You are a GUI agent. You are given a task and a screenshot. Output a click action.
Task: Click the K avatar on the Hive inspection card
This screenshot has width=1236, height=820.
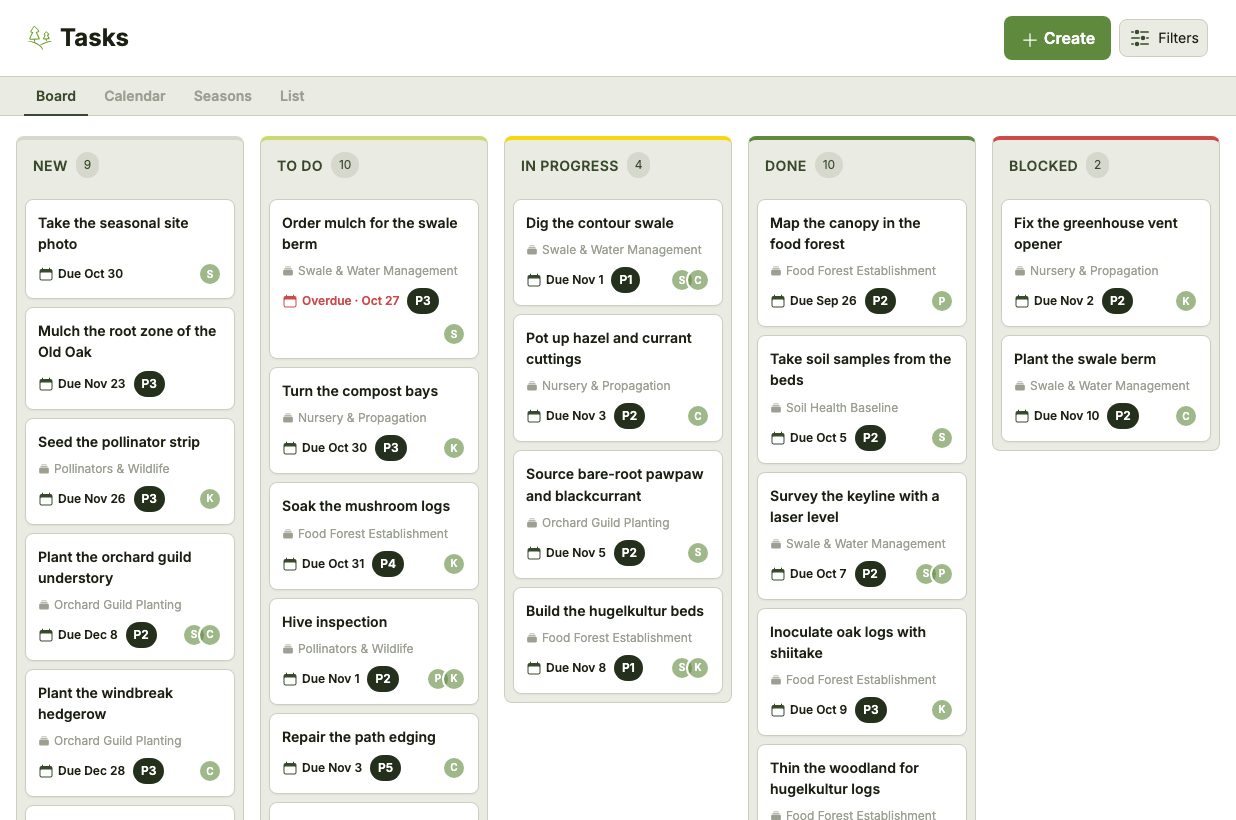point(454,679)
